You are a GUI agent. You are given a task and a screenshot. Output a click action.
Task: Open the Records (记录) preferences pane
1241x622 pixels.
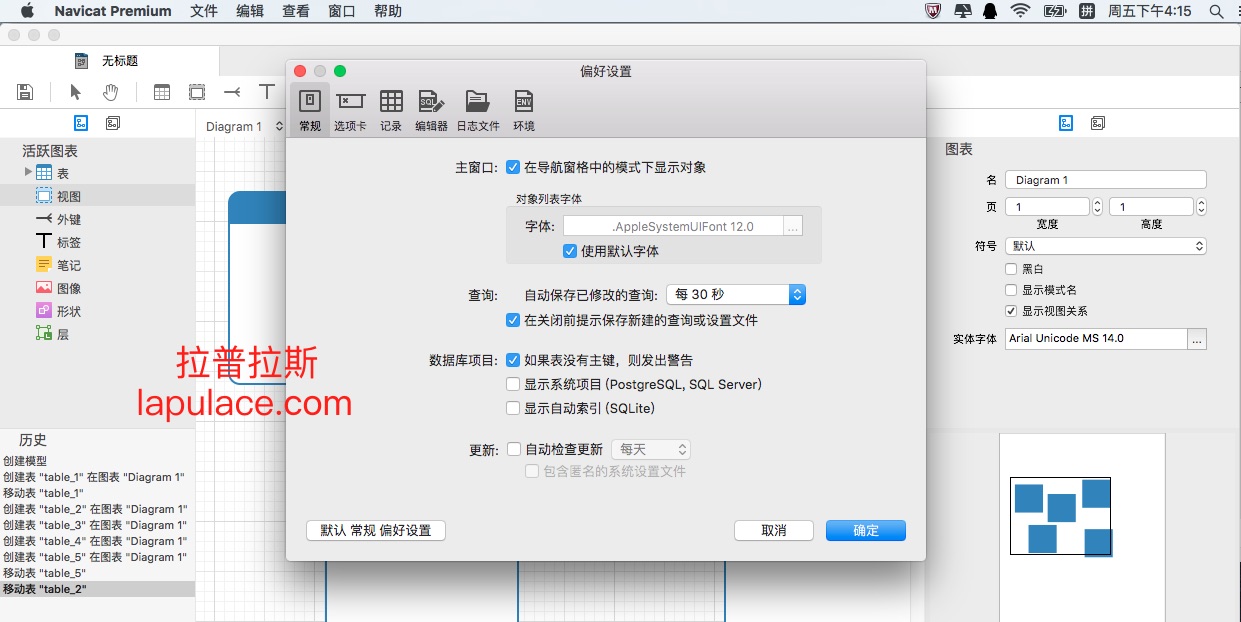point(391,110)
